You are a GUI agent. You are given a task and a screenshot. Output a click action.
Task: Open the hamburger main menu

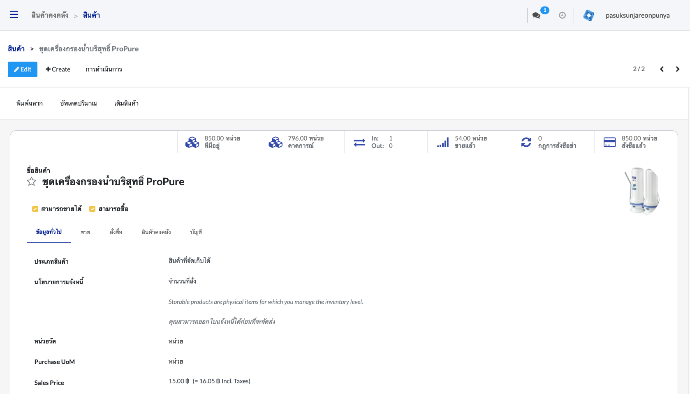[14, 15]
